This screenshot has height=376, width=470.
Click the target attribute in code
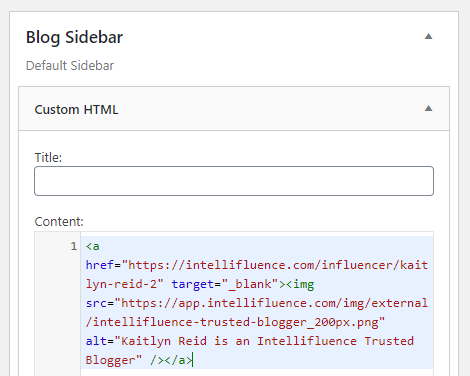tap(193, 284)
